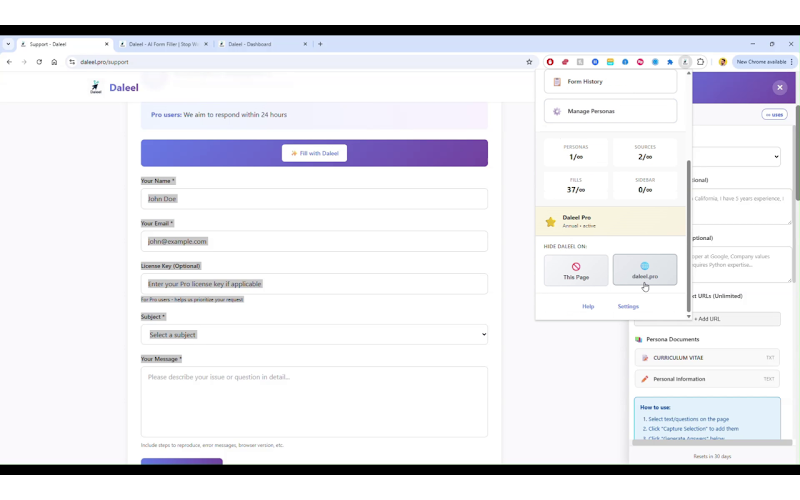
Task: Click the Personas 1/∞ stat card
Action: coord(576,153)
